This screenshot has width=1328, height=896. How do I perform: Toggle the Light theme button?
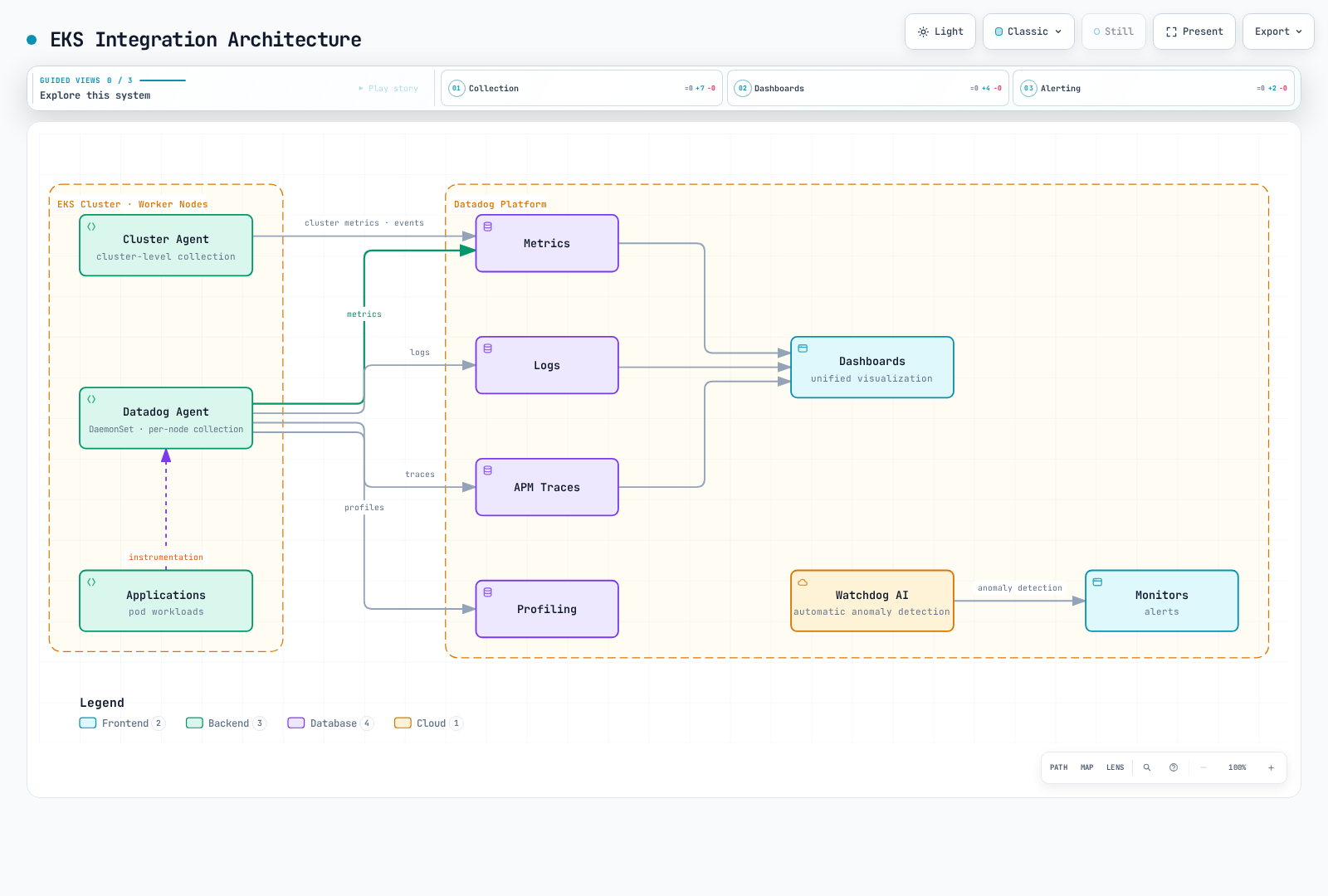940,32
